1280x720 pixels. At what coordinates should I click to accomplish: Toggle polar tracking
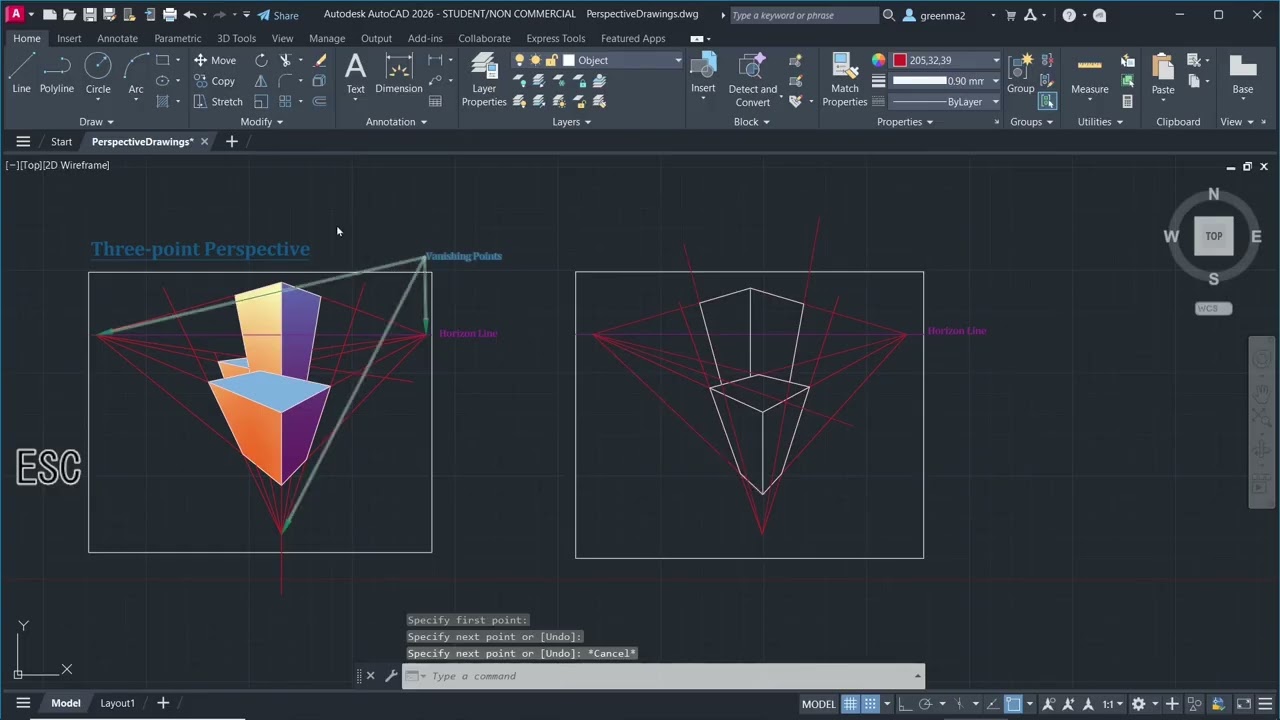[926, 704]
